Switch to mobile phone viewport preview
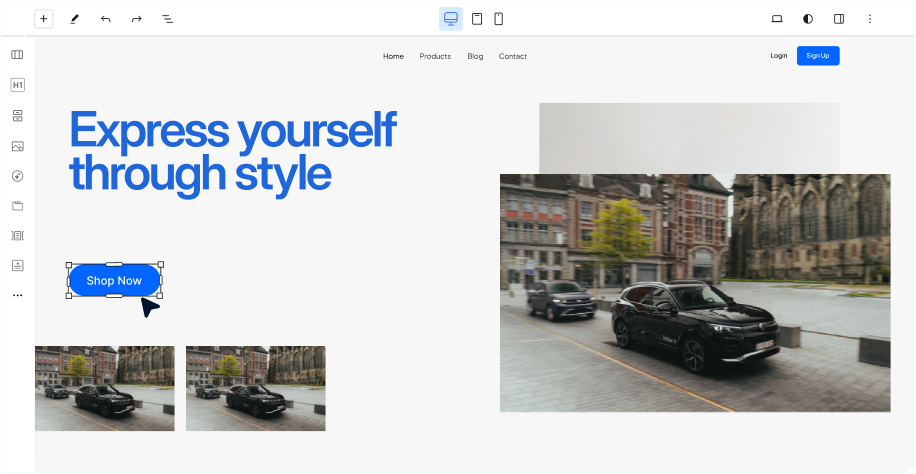The height and width of the screenshot is (474, 916). click(x=498, y=19)
